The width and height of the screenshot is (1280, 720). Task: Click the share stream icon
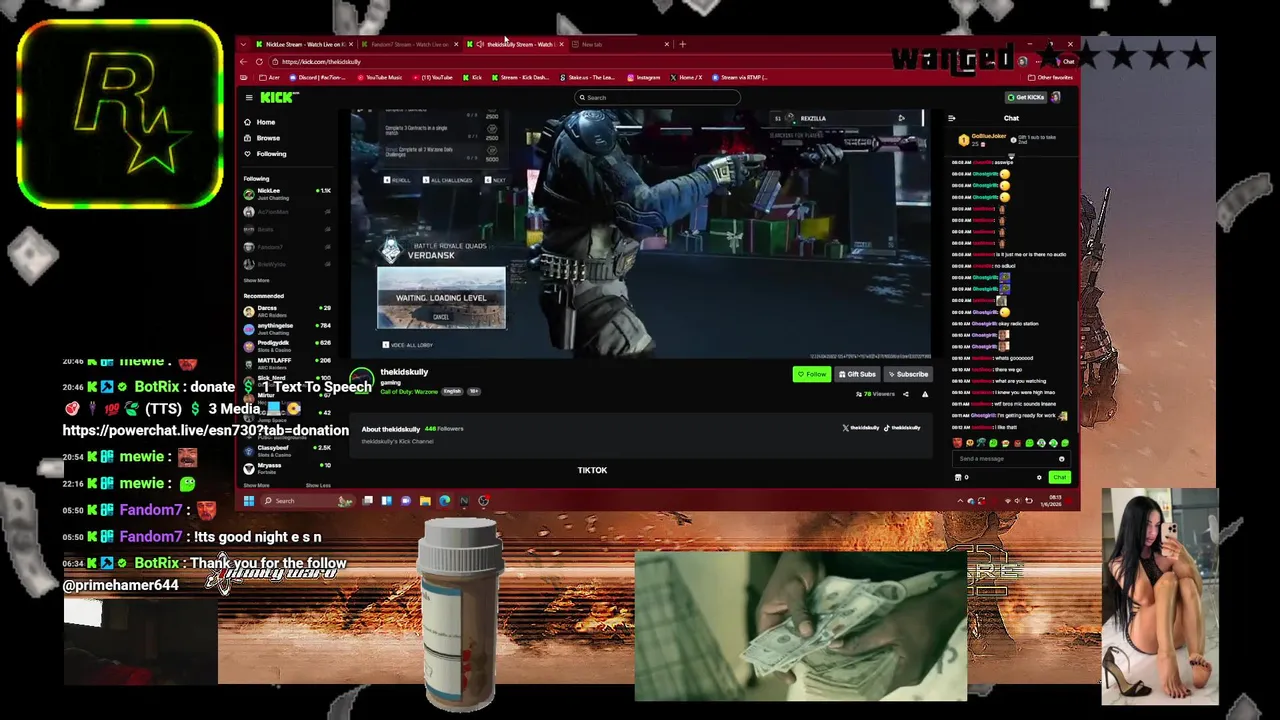[906, 394]
